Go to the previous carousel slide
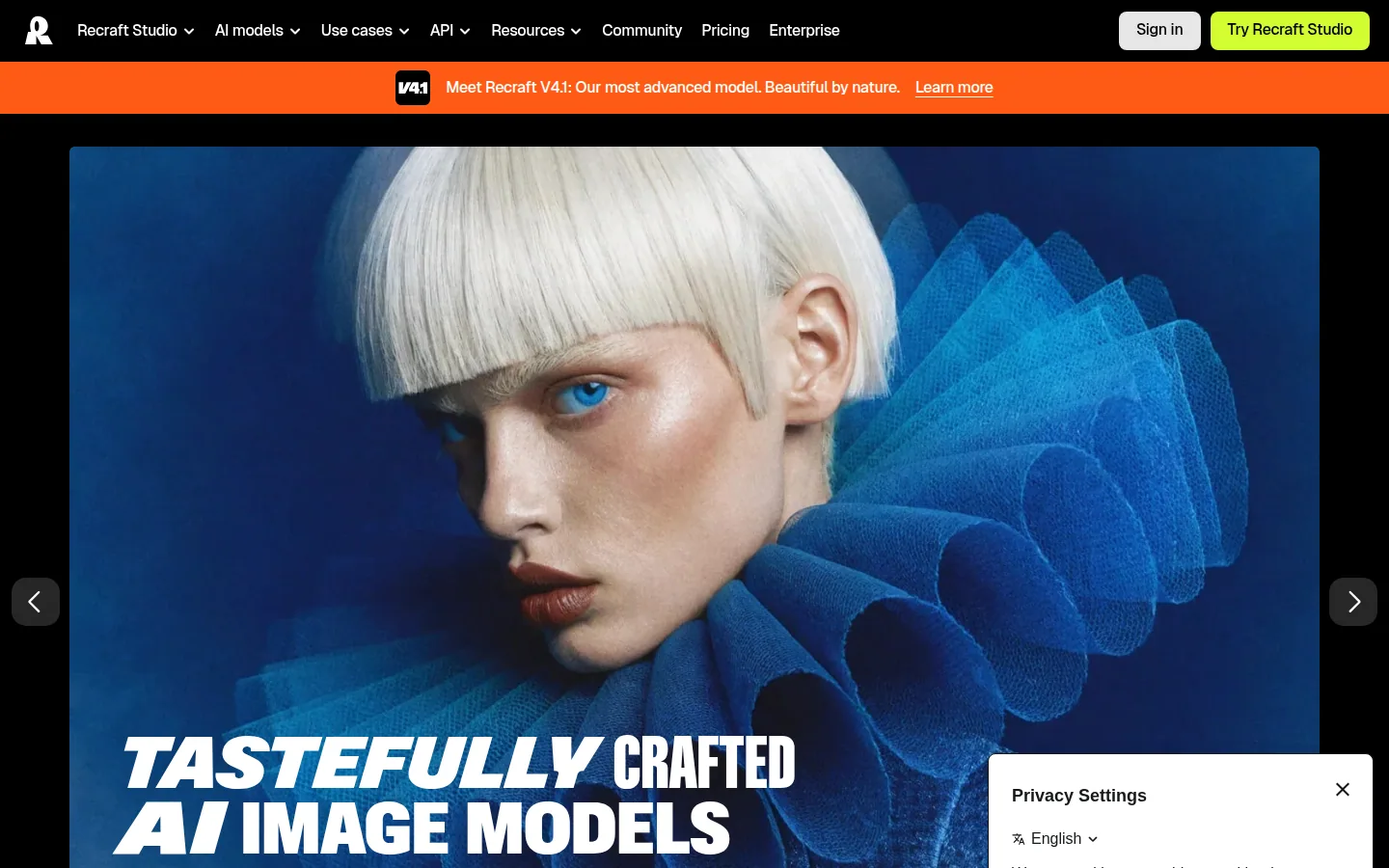Viewport: 1389px width, 868px height. click(36, 602)
